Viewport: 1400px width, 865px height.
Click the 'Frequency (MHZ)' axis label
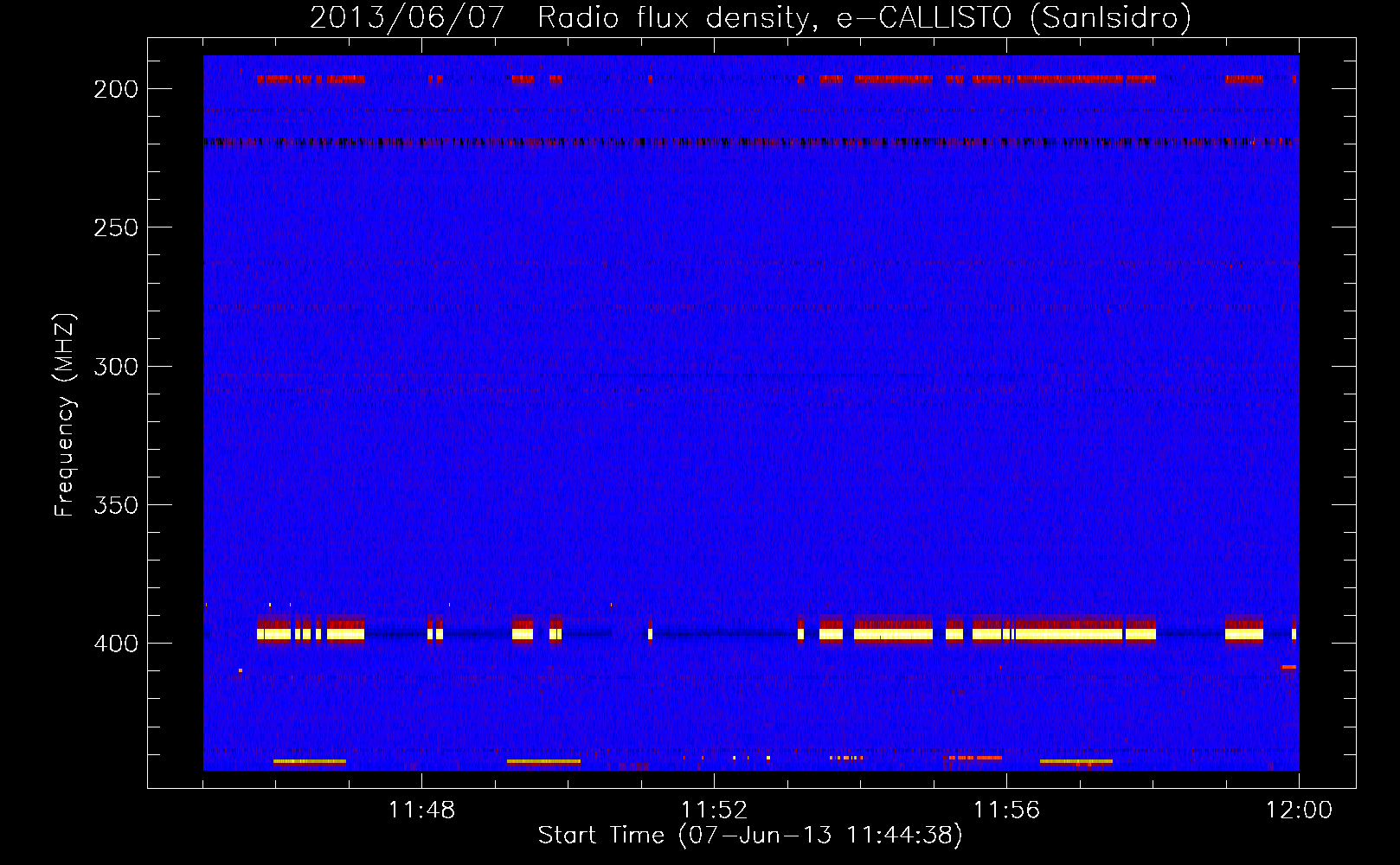click(65, 415)
